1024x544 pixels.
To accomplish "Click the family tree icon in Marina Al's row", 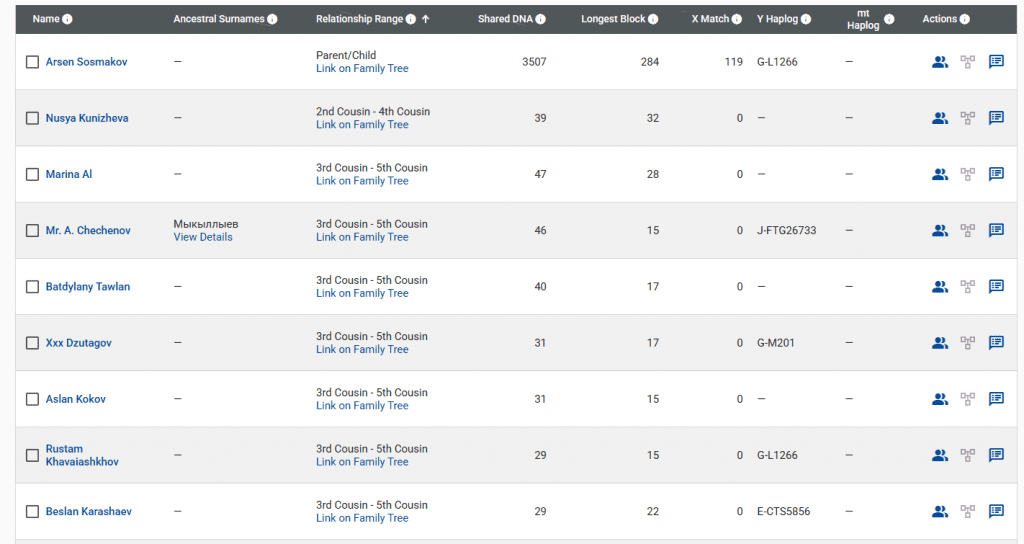I will click(x=967, y=174).
